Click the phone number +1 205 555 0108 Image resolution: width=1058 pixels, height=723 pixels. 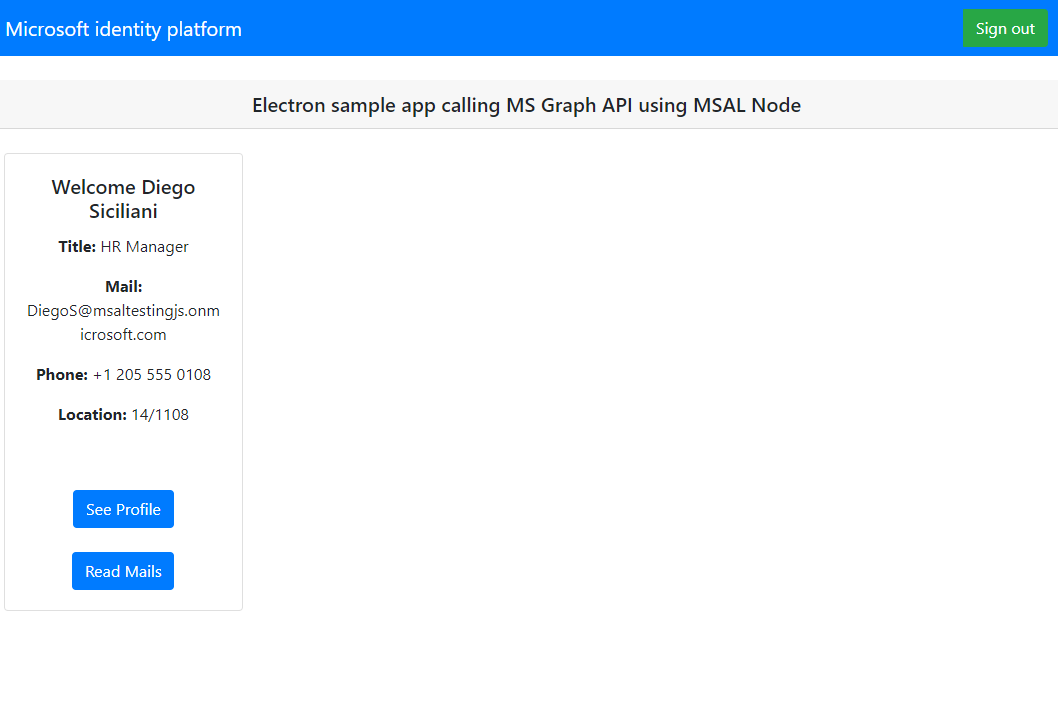pos(151,374)
